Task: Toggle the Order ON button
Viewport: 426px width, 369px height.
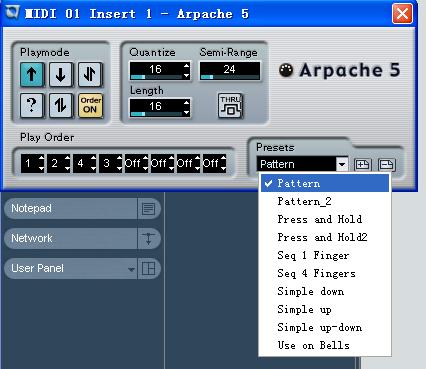Action: point(90,105)
